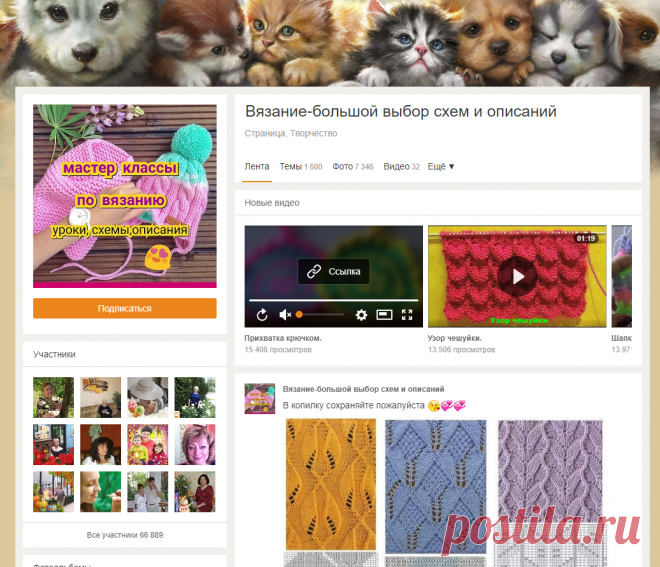This screenshot has height=567, width=660.
Task: Click the replay icon in video player
Action: [262, 314]
